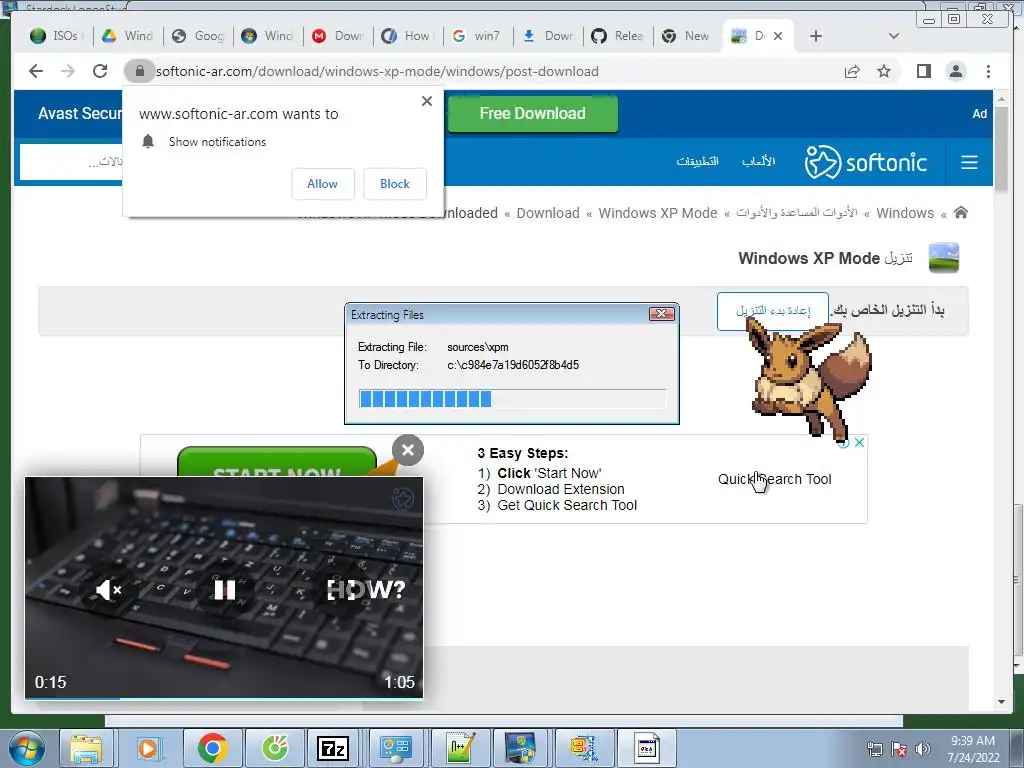Click the Softonic search field

coord(71,161)
